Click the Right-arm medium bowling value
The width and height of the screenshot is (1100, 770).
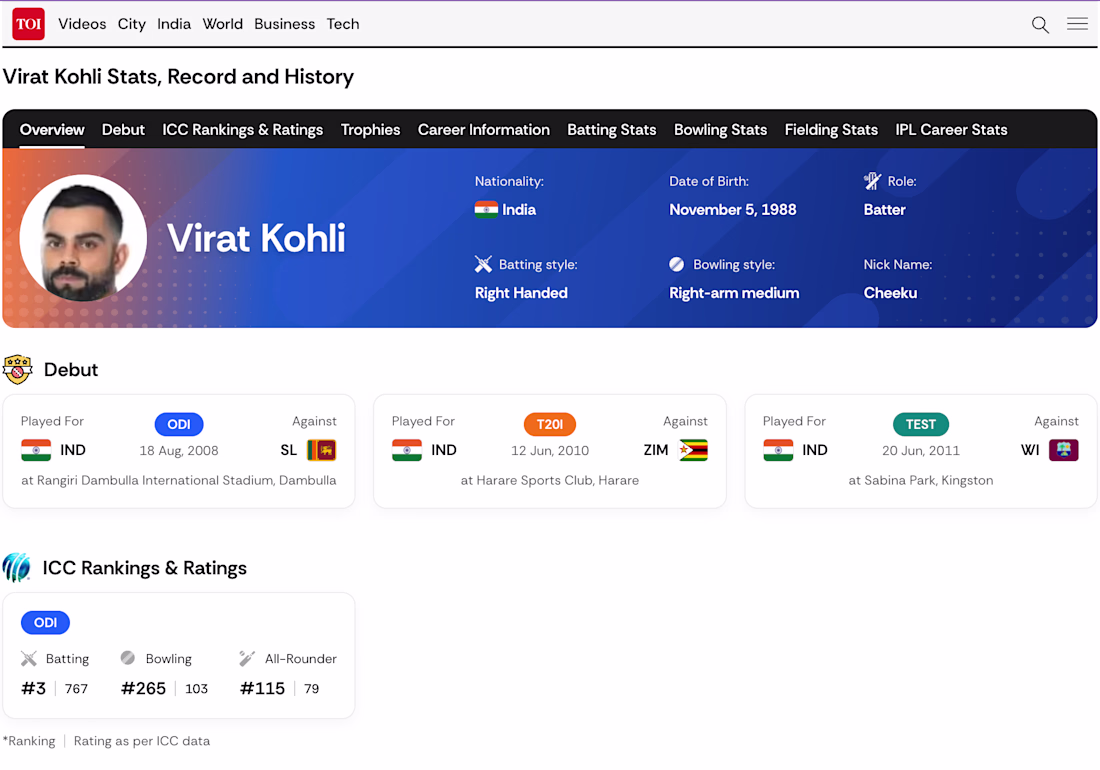[734, 293]
